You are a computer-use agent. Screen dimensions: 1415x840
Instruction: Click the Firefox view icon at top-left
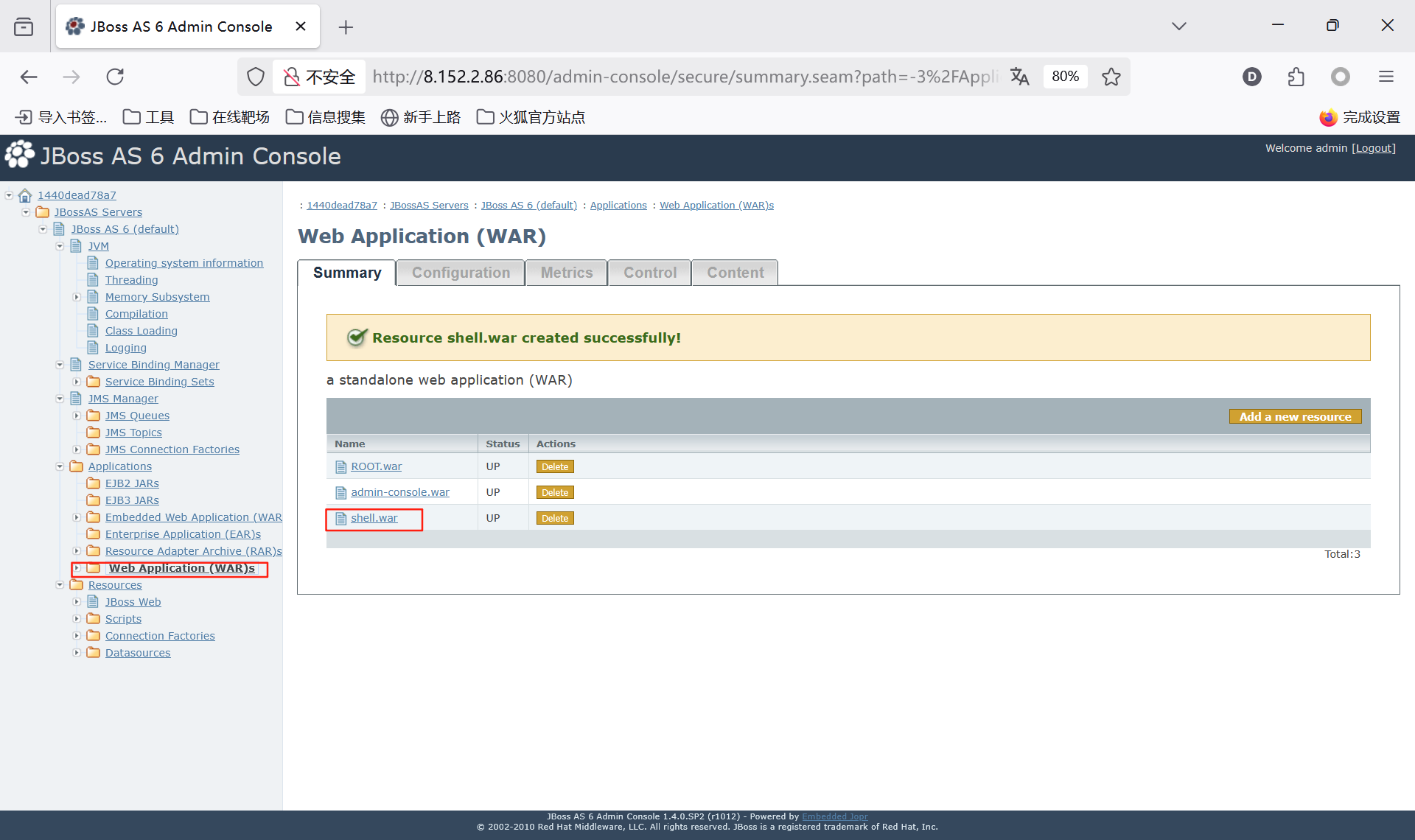[x=24, y=27]
